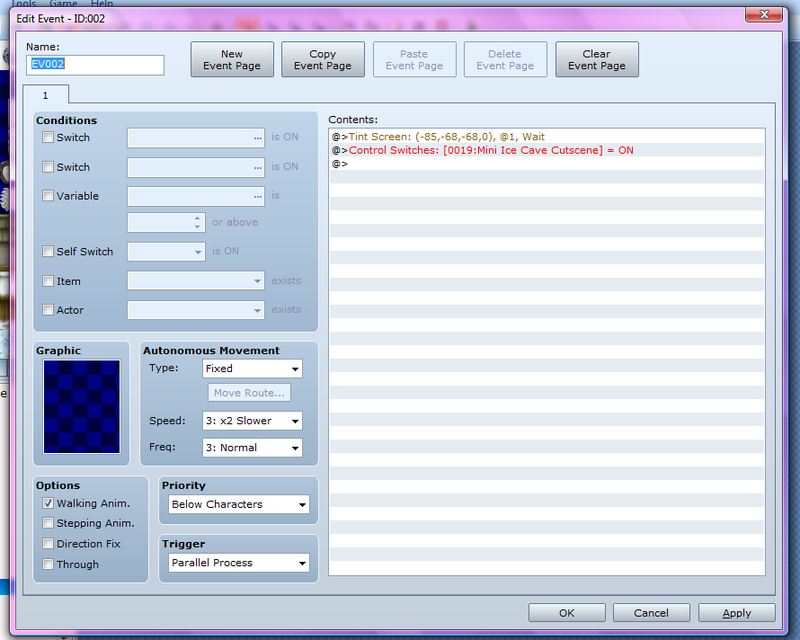Enable the Item exists condition

point(48,281)
